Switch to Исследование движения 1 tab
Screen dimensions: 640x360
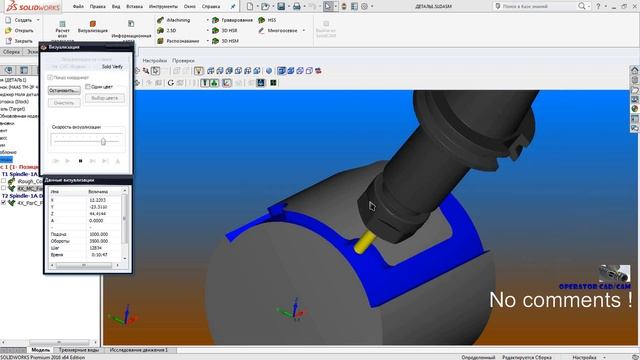[139, 350]
